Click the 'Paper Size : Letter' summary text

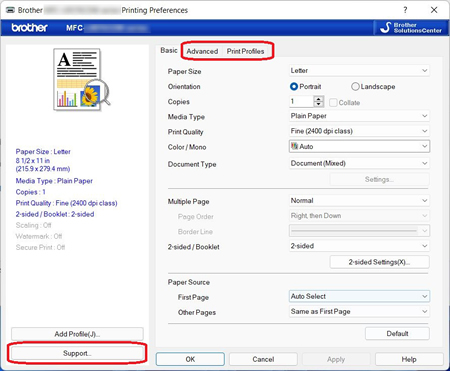tap(43, 152)
